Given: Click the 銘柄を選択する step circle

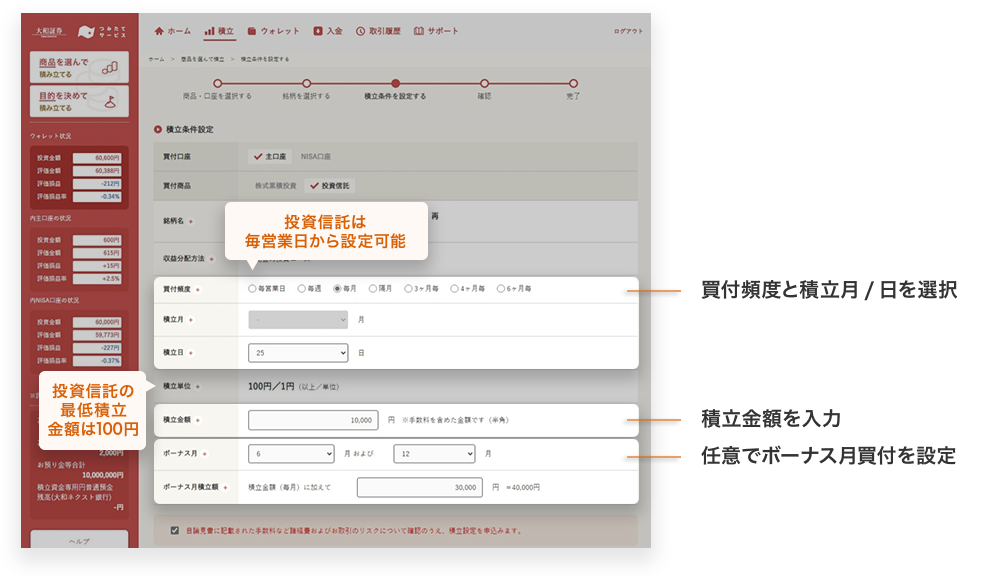Looking at the screenshot, I should [x=307, y=84].
